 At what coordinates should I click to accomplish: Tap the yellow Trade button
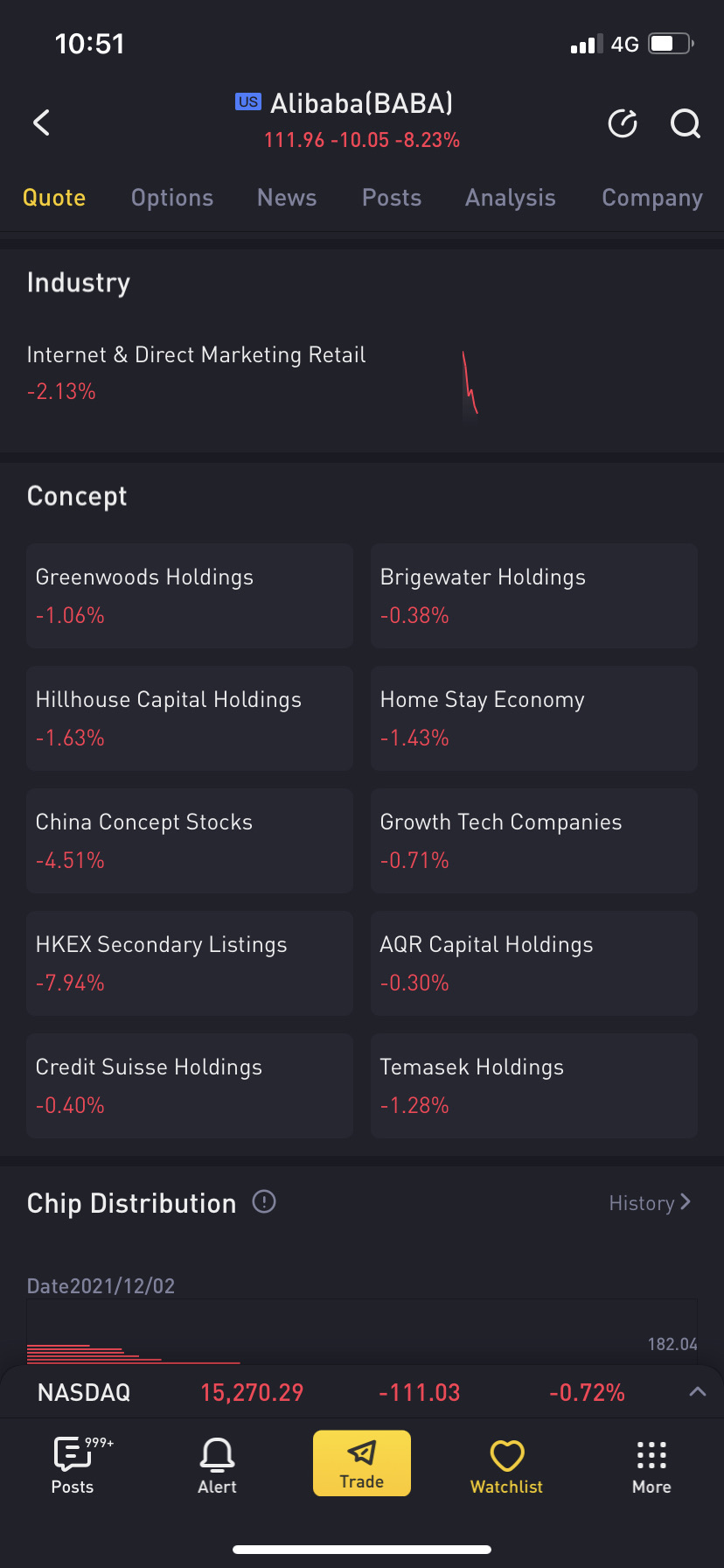point(362,1463)
